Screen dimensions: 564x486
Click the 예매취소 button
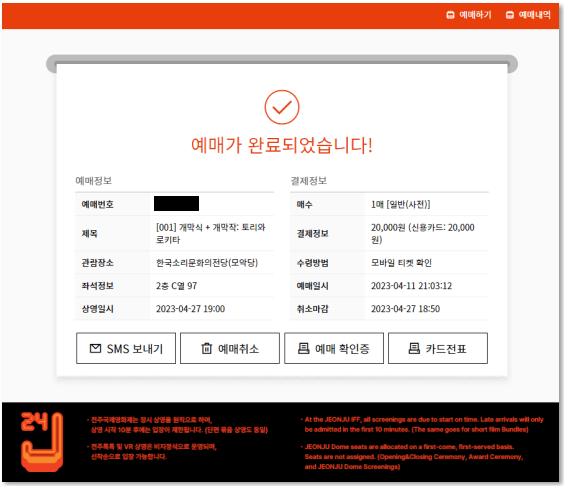[230, 348]
